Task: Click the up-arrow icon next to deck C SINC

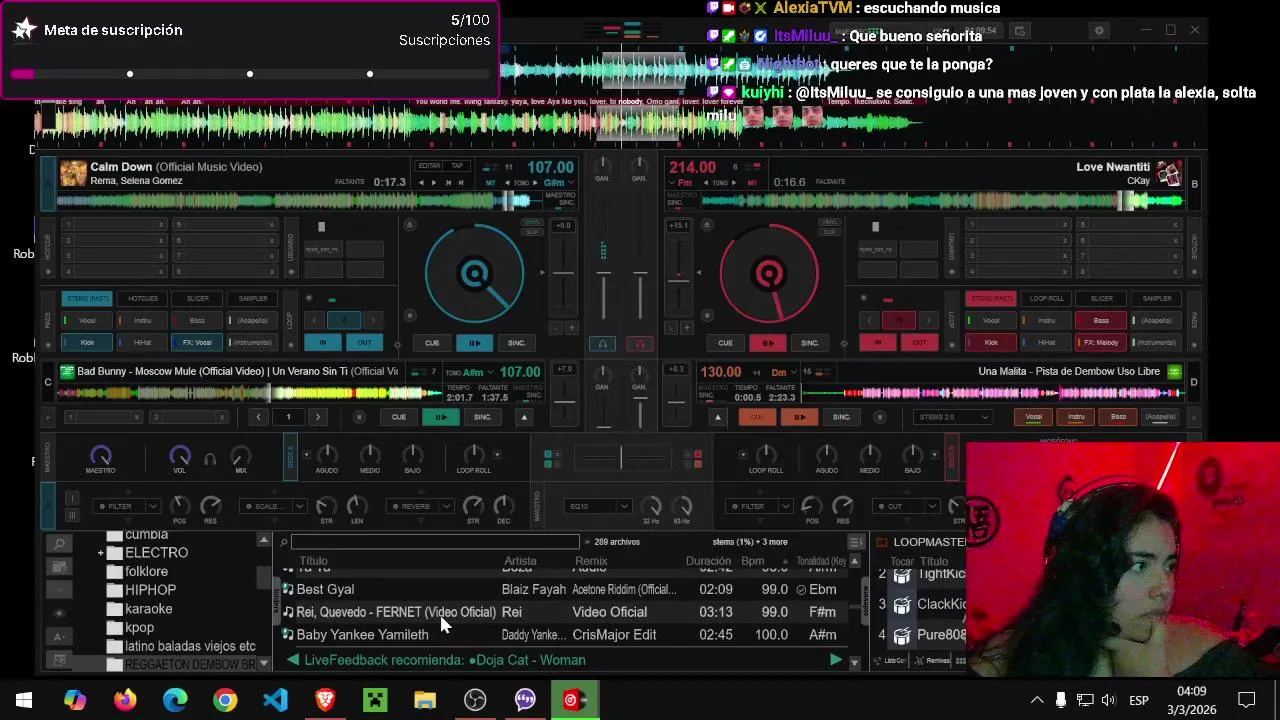Action: [x=523, y=417]
